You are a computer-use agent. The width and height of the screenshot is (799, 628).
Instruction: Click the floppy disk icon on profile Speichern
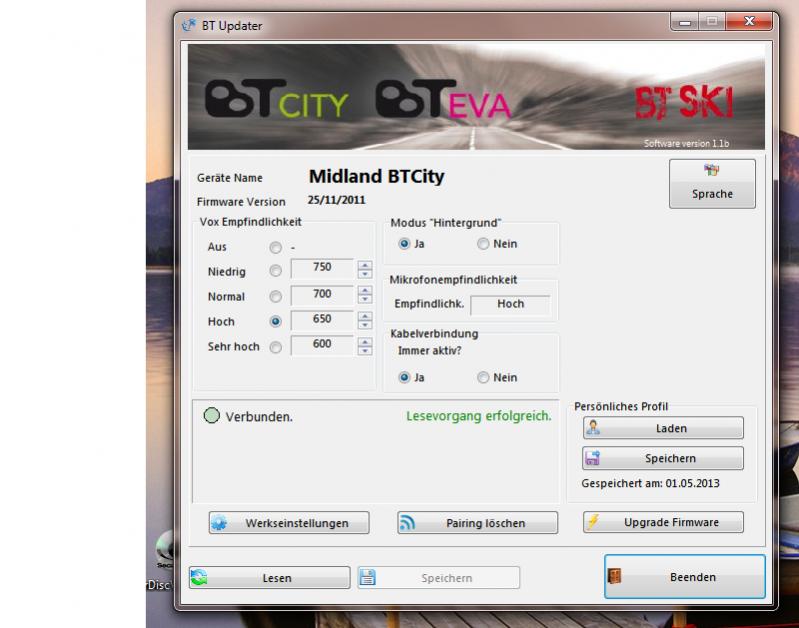[x=593, y=458]
